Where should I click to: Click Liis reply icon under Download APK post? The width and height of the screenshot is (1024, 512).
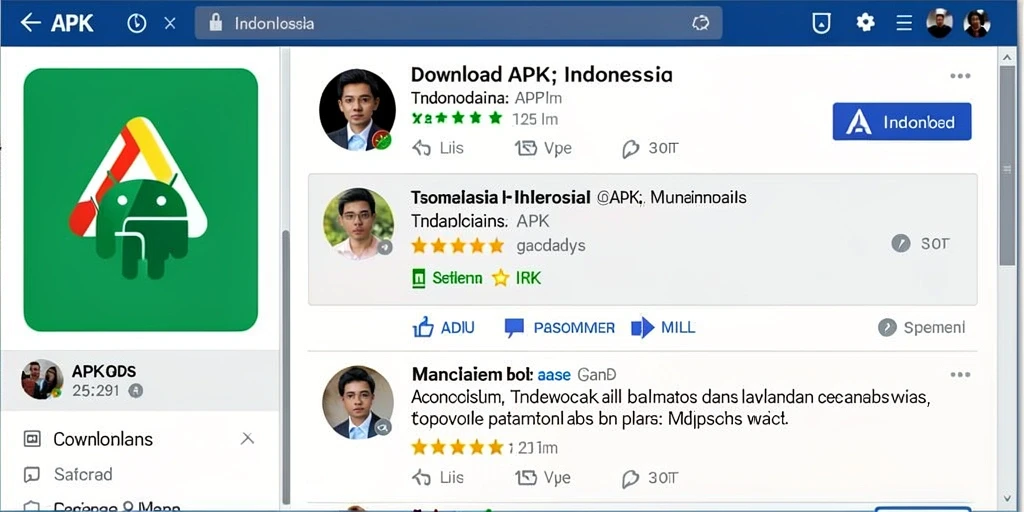422,149
